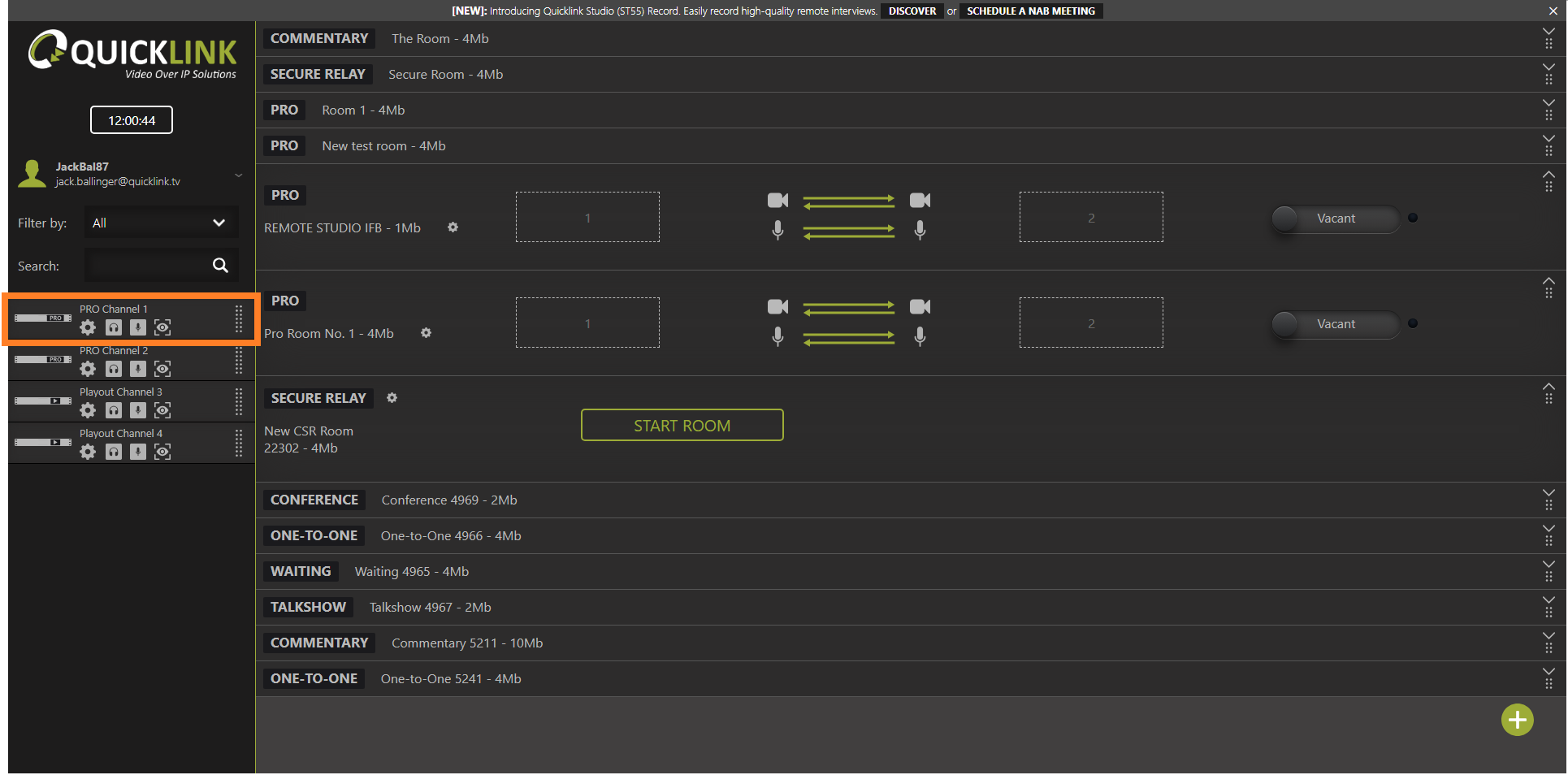
Task: Click headphones icon on Playout Channel 4
Action: point(114,452)
